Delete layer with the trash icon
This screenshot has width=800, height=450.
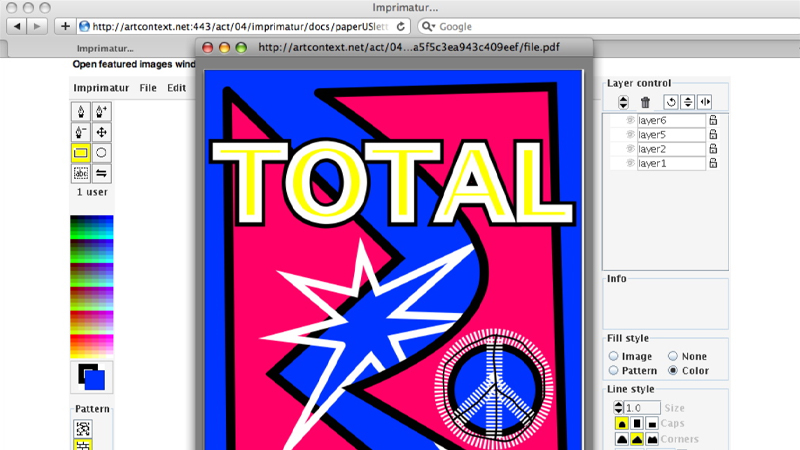point(645,102)
